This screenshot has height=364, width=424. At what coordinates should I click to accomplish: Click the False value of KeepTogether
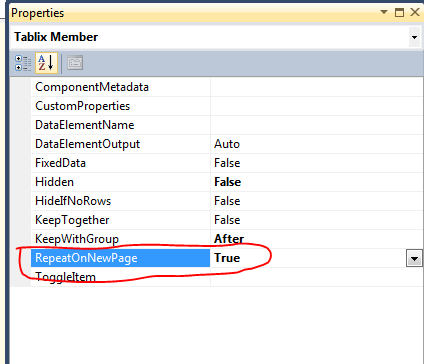227,220
